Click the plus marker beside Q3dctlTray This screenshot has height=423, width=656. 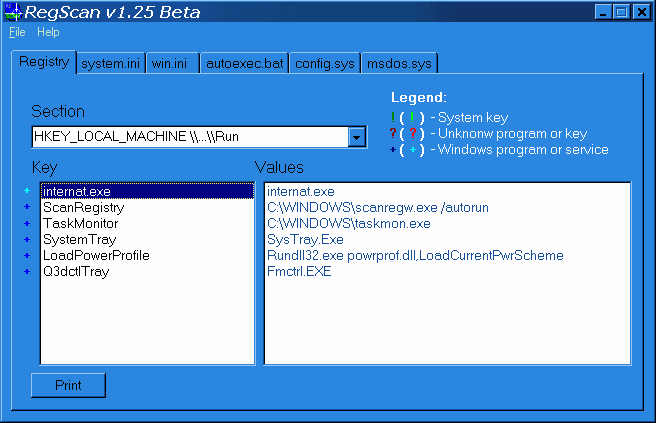click(x=27, y=272)
